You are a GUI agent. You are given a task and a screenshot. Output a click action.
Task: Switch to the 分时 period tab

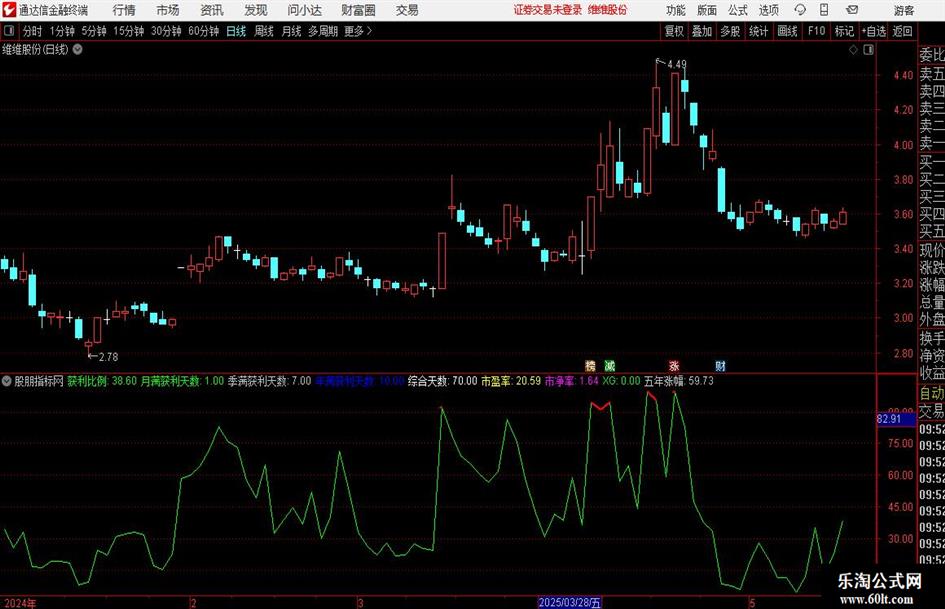click(x=32, y=31)
